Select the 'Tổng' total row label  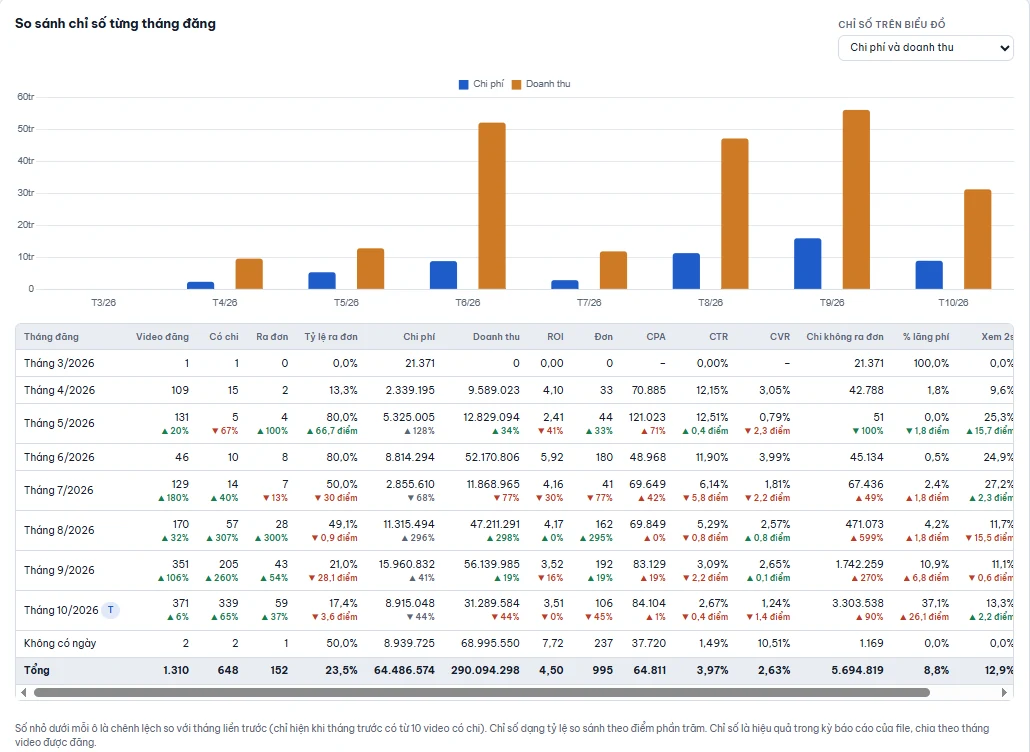pyautogui.click(x=37, y=671)
